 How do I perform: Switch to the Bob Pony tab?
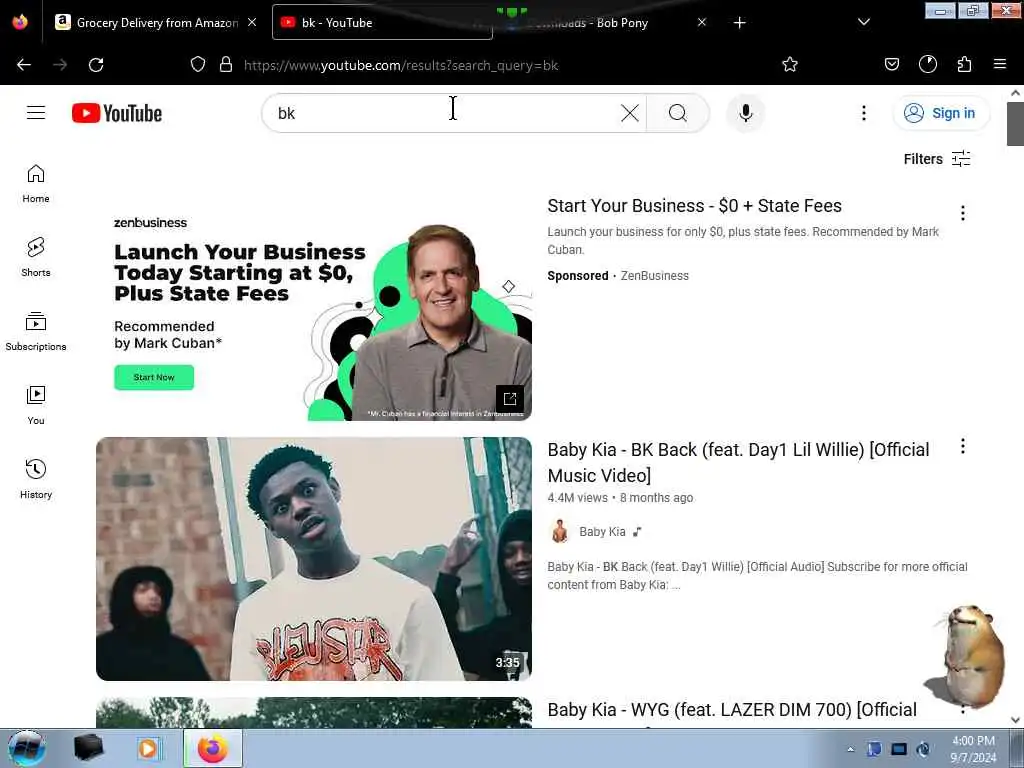604,23
